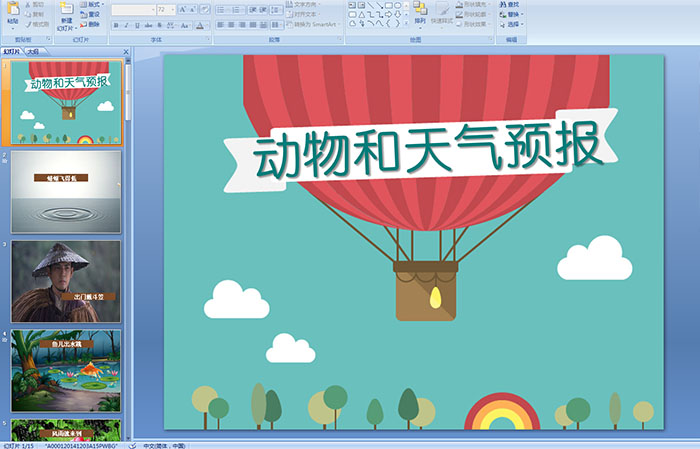
Task: Open the Font dialog launcher
Action: pyautogui.click(x=208, y=39)
